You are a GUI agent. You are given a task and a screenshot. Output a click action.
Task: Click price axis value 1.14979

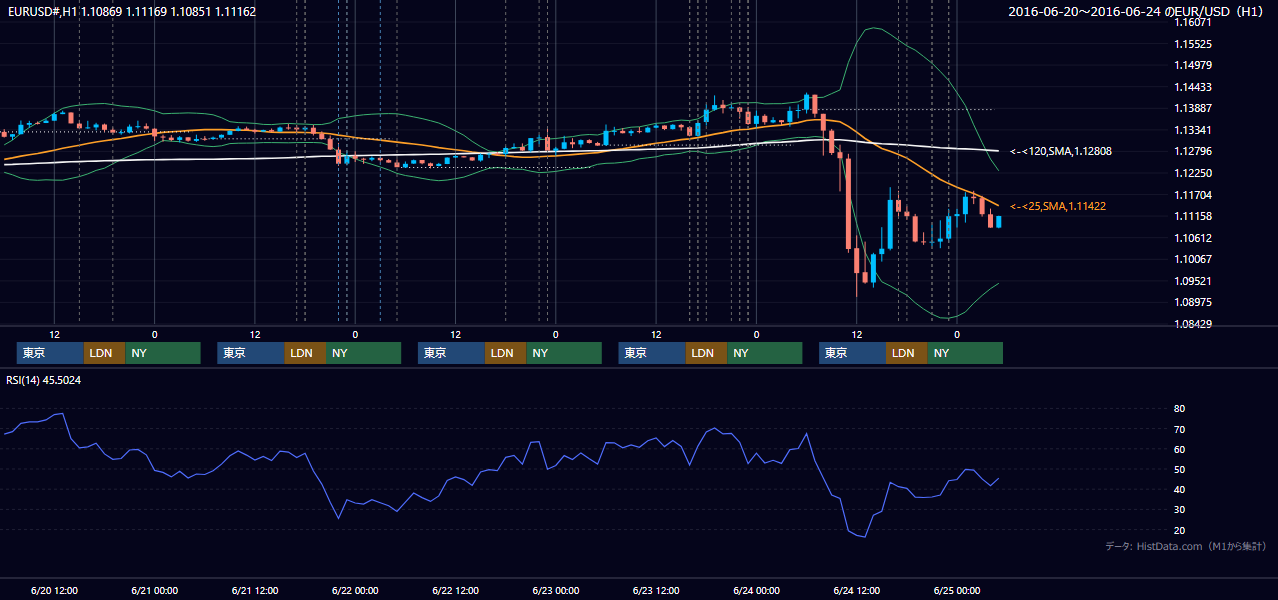pos(1192,66)
